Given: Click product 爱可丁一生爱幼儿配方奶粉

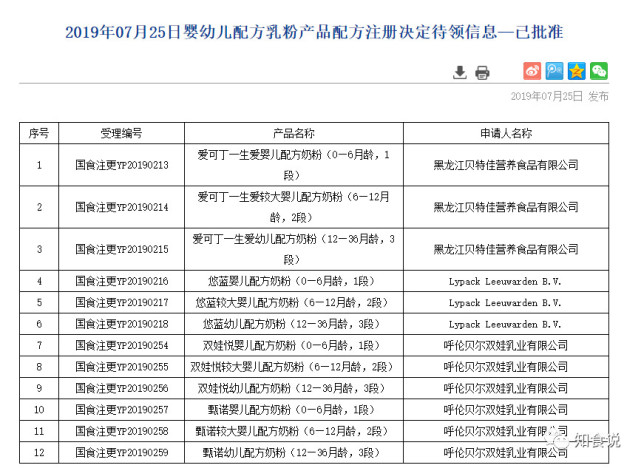Looking at the screenshot, I should tap(294, 249).
